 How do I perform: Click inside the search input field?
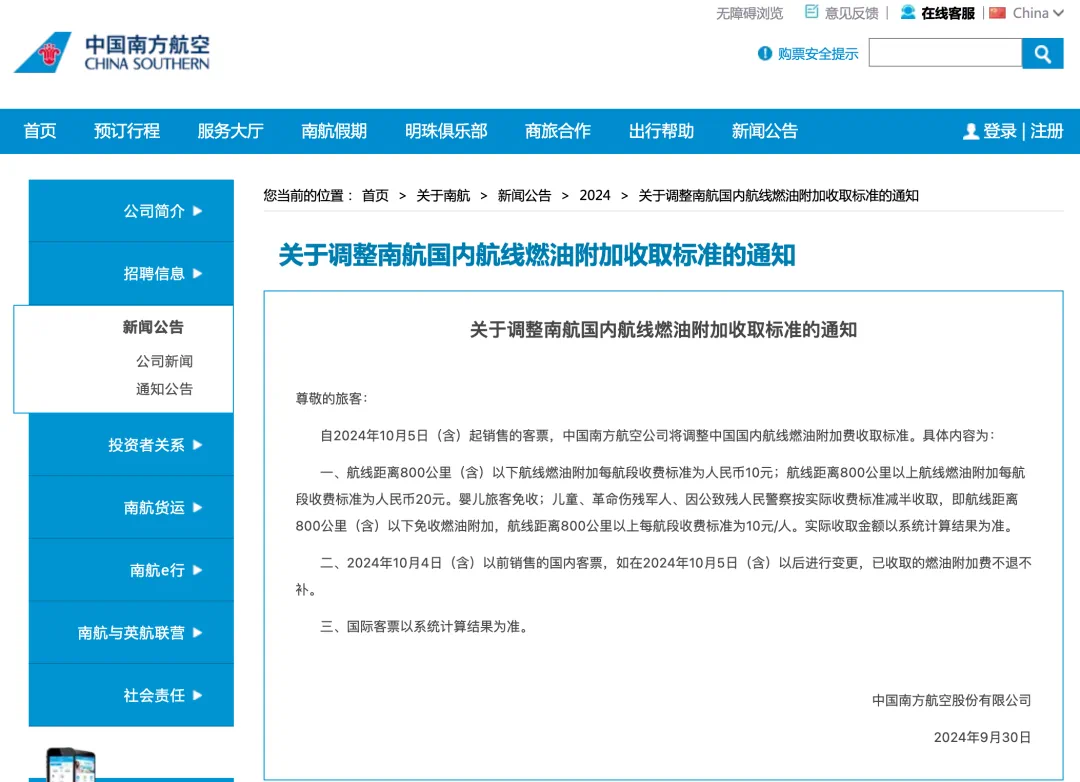[x=944, y=53]
